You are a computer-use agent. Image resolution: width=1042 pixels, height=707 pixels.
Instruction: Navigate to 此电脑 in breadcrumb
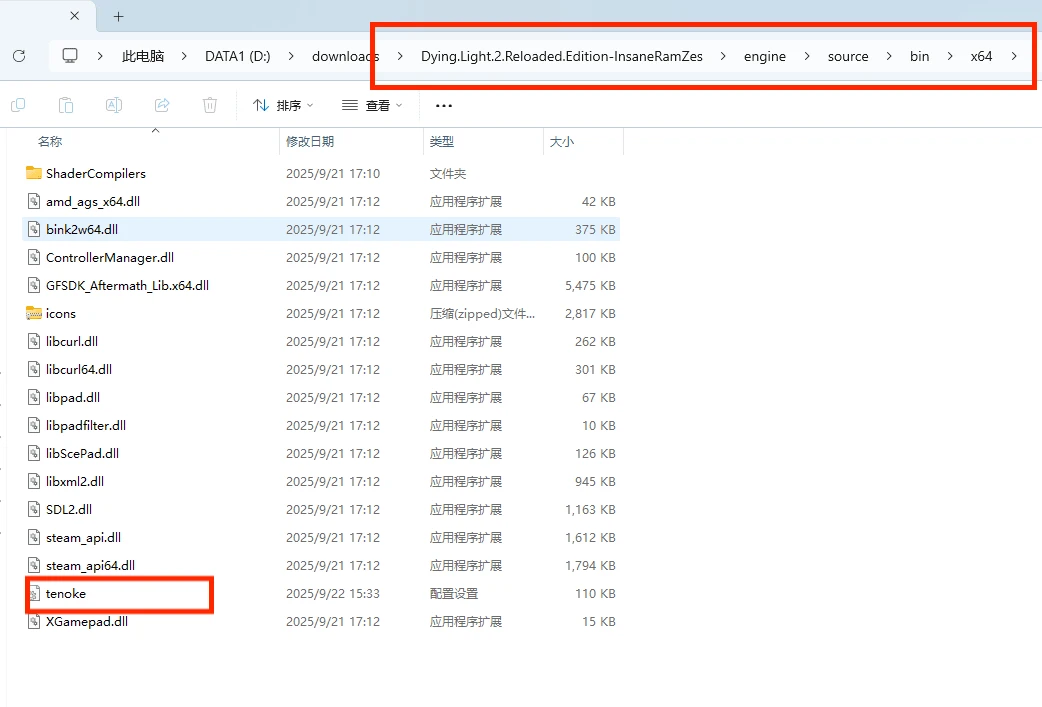tap(143, 56)
